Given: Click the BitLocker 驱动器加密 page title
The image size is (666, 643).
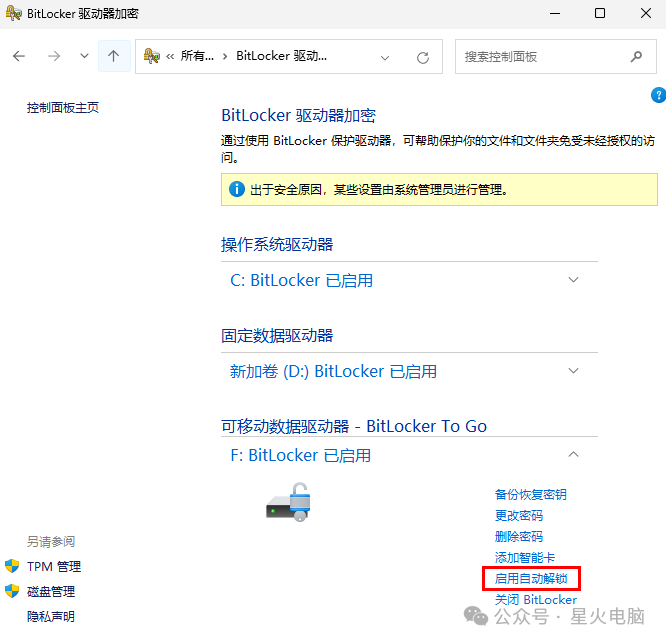Looking at the screenshot, I should (299, 116).
